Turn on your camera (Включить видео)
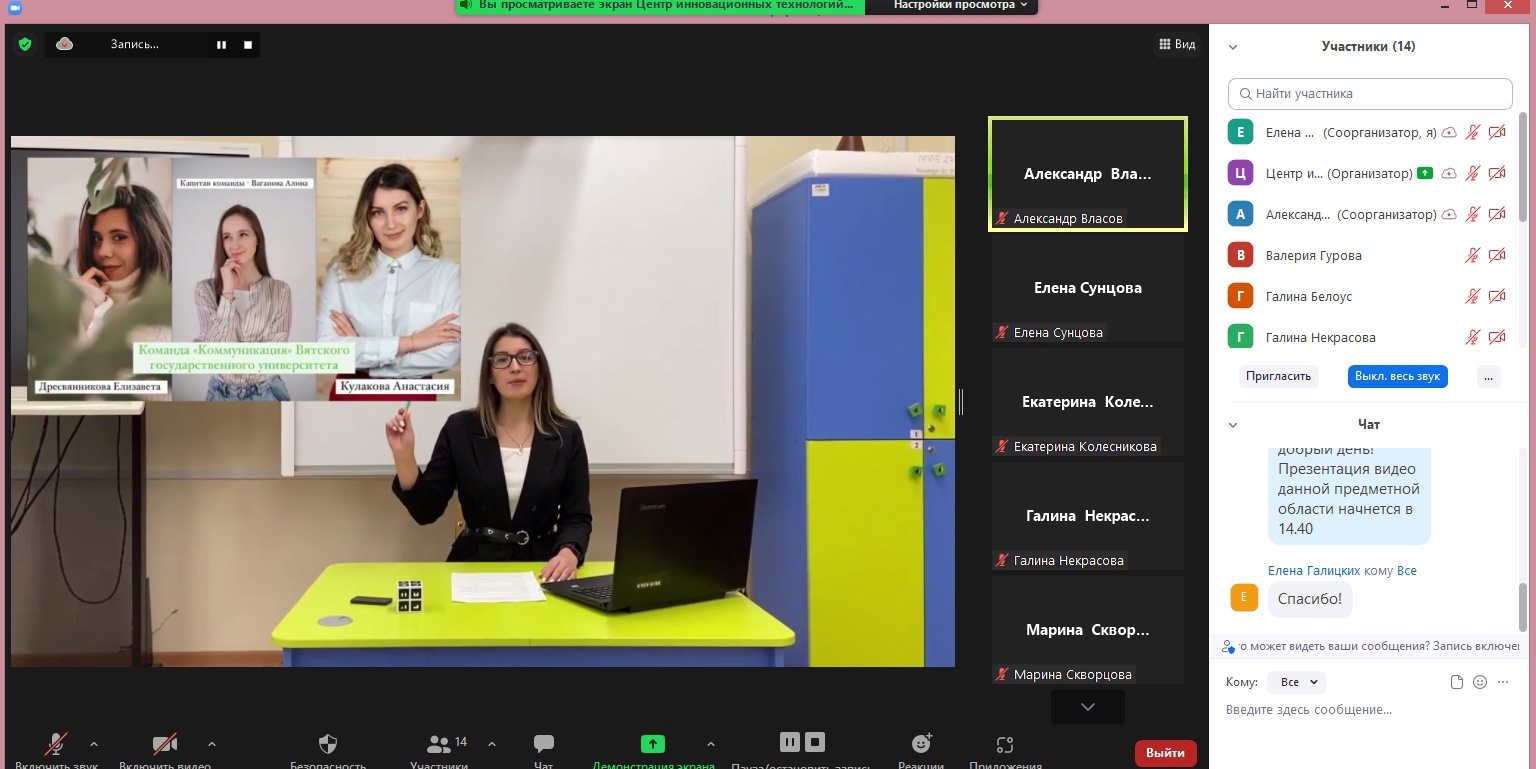This screenshot has height=769, width=1536. pyautogui.click(x=165, y=744)
